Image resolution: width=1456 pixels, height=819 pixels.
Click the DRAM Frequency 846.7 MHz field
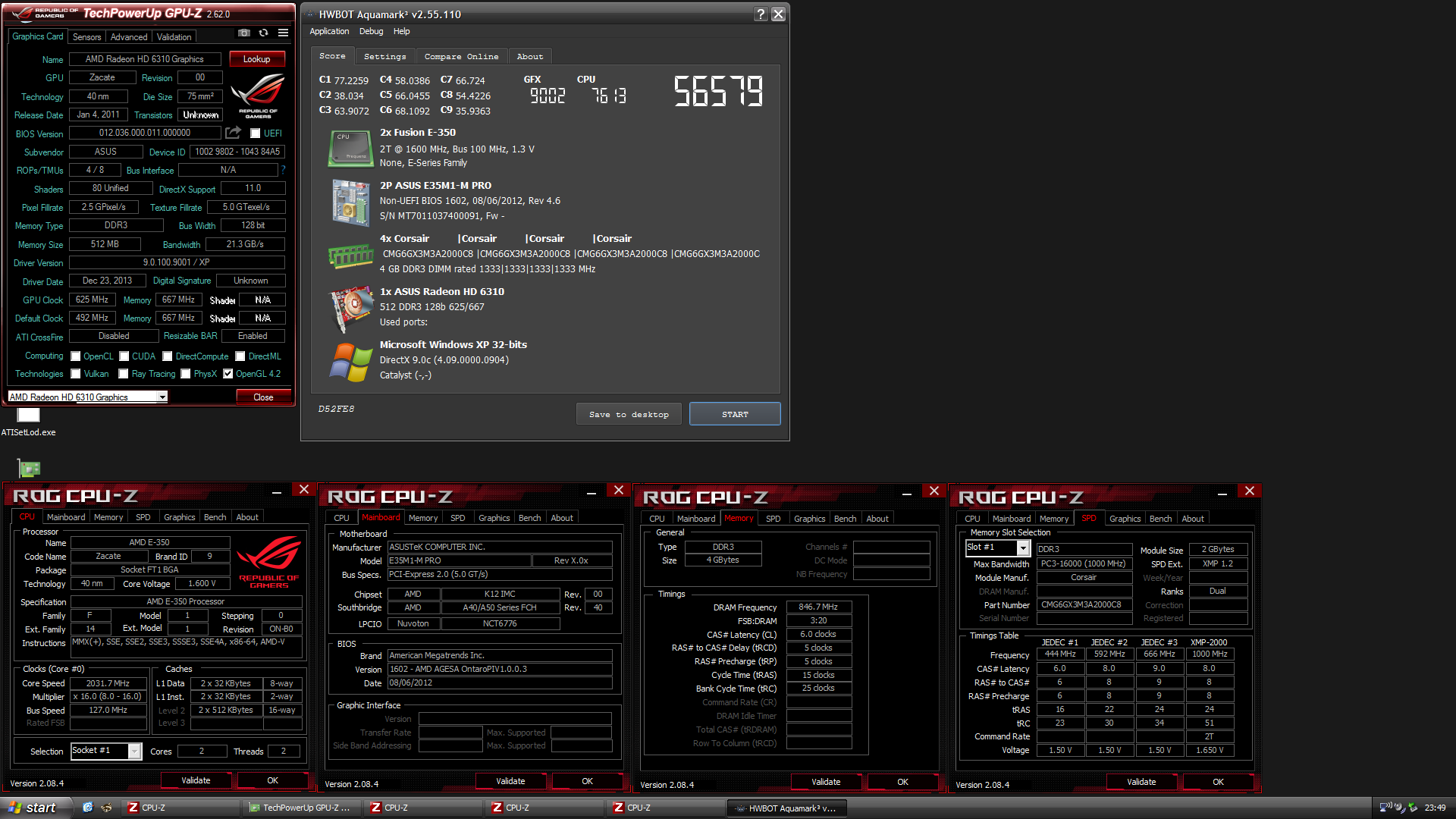point(818,607)
